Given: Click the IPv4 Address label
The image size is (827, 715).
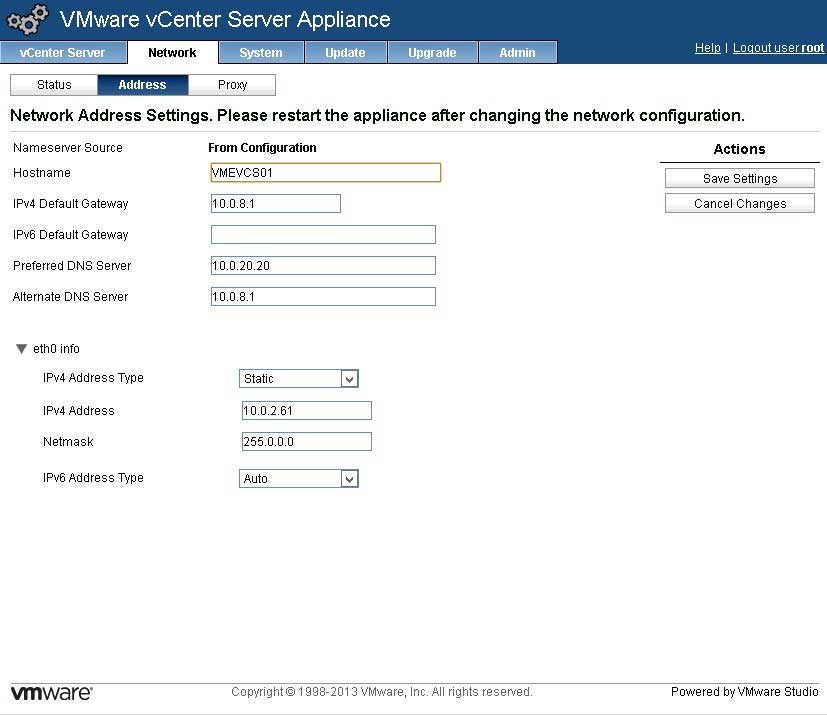Looking at the screenshot, I should tap(79, 411).
